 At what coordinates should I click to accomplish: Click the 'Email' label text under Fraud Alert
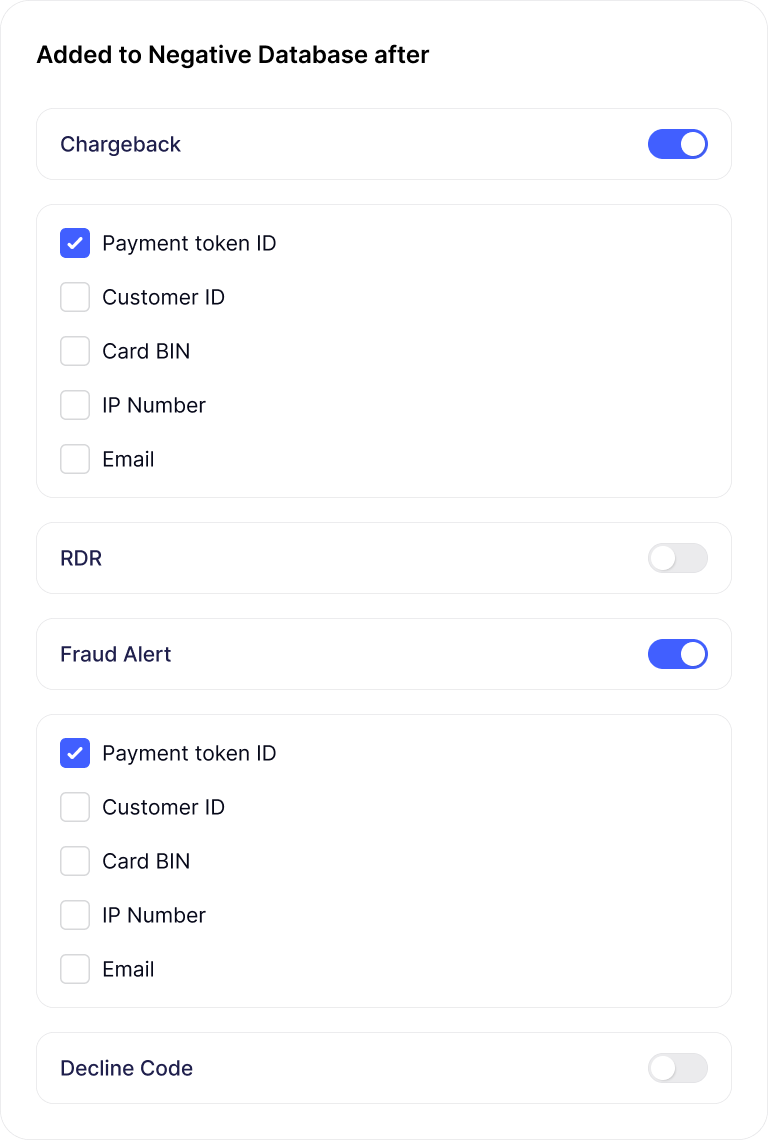point(128,969)
